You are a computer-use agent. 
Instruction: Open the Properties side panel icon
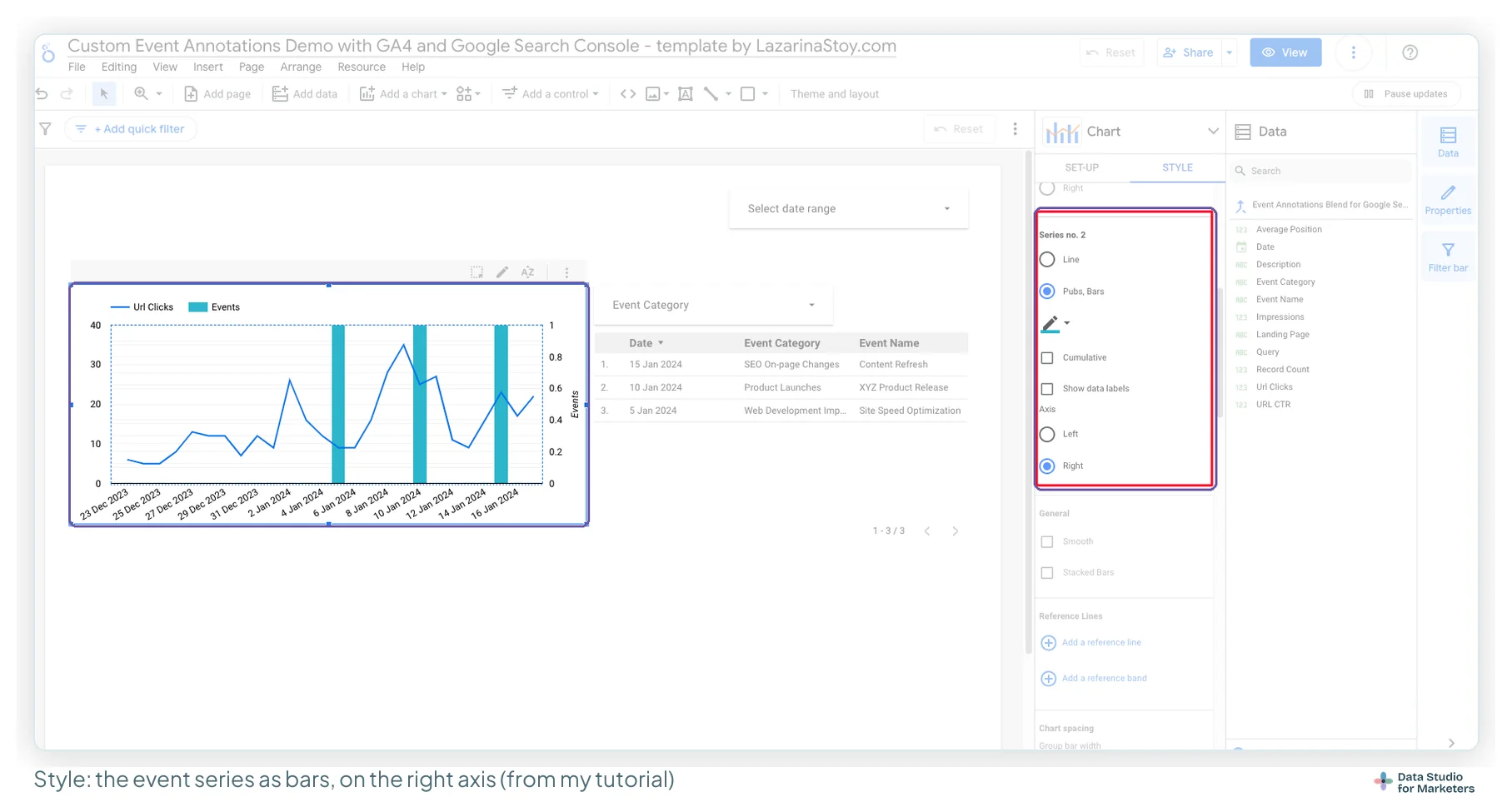1448,200
